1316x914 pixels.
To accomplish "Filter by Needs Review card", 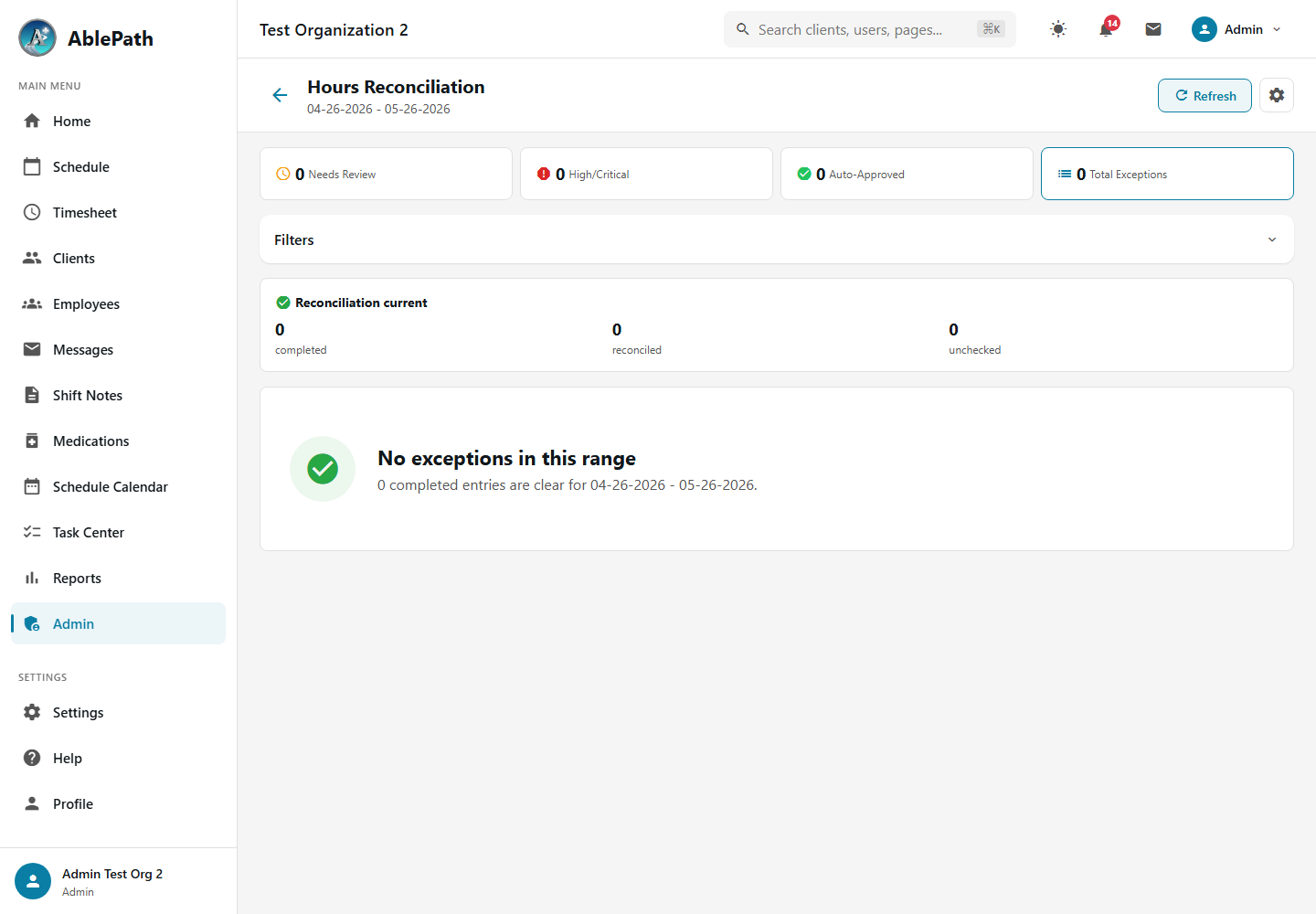I will [386, 174].
